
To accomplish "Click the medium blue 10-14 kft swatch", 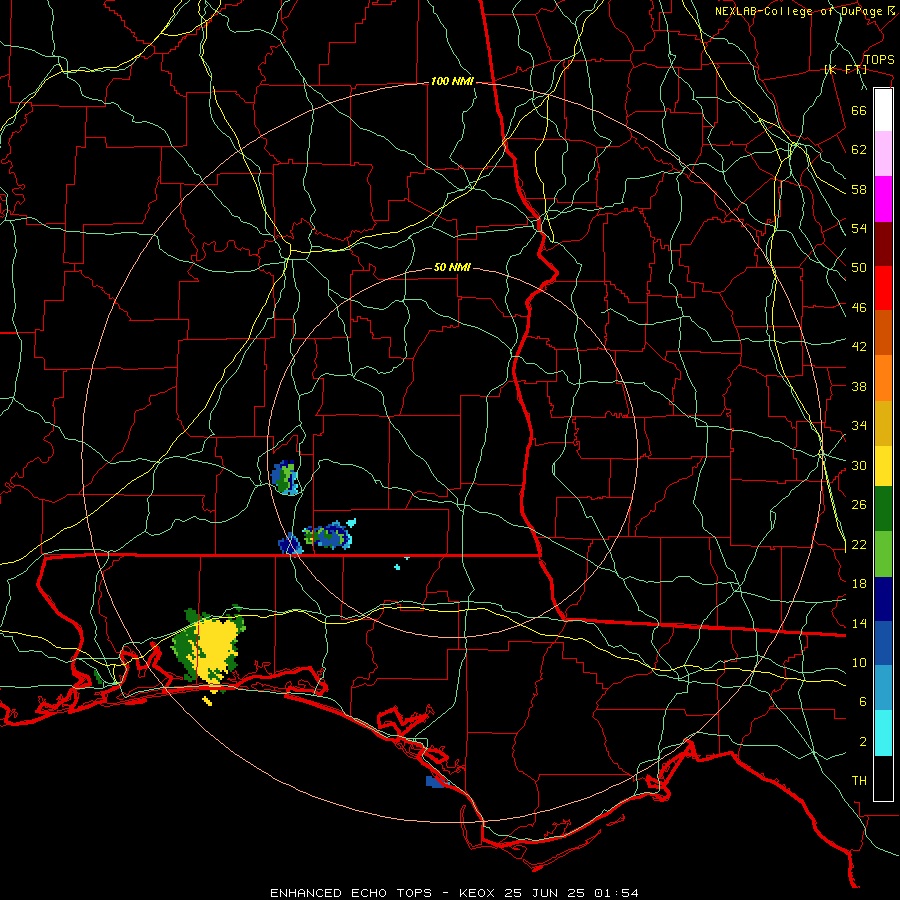I will pos(883,643).
